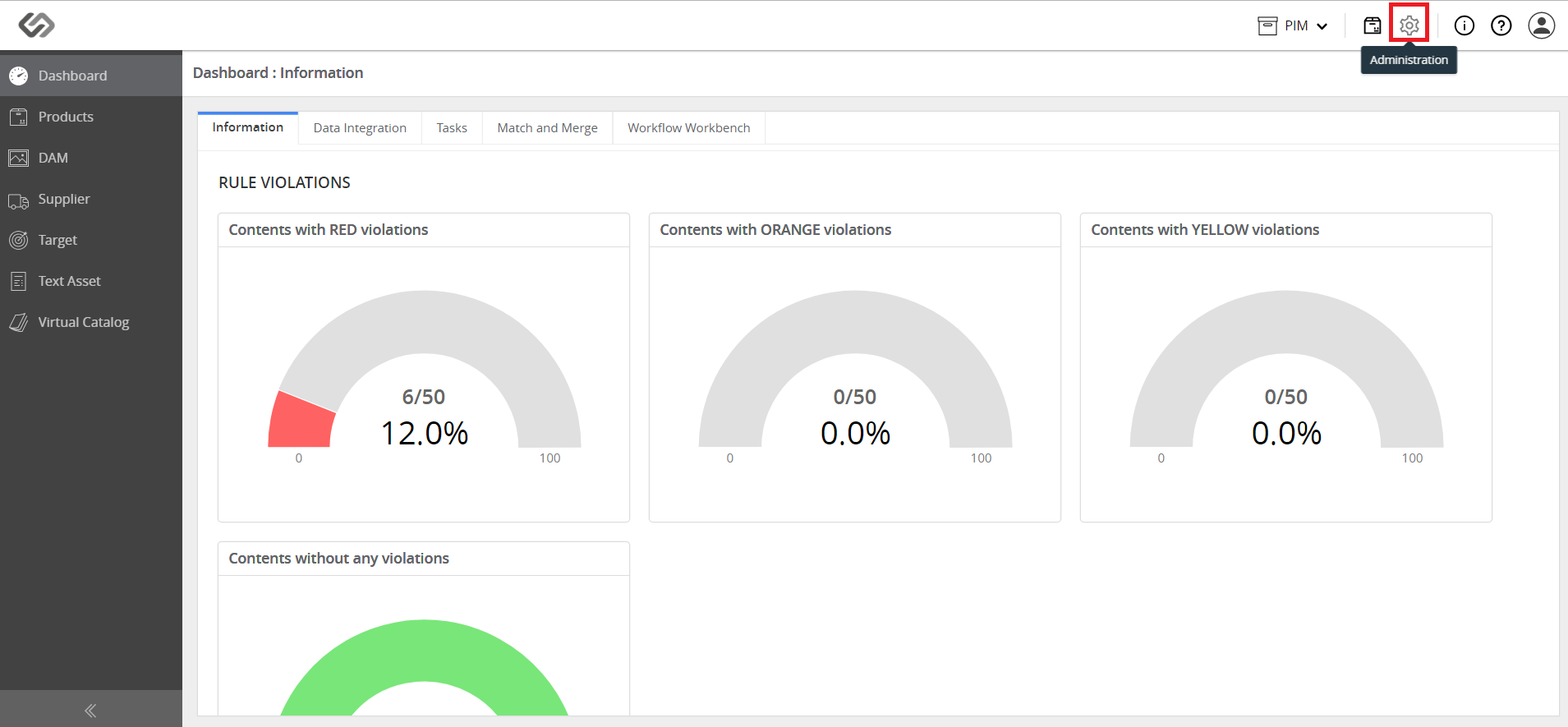1568x727 pixels.
Task: Click the red segment of RED violations gauge
Action: pos(301,421)
